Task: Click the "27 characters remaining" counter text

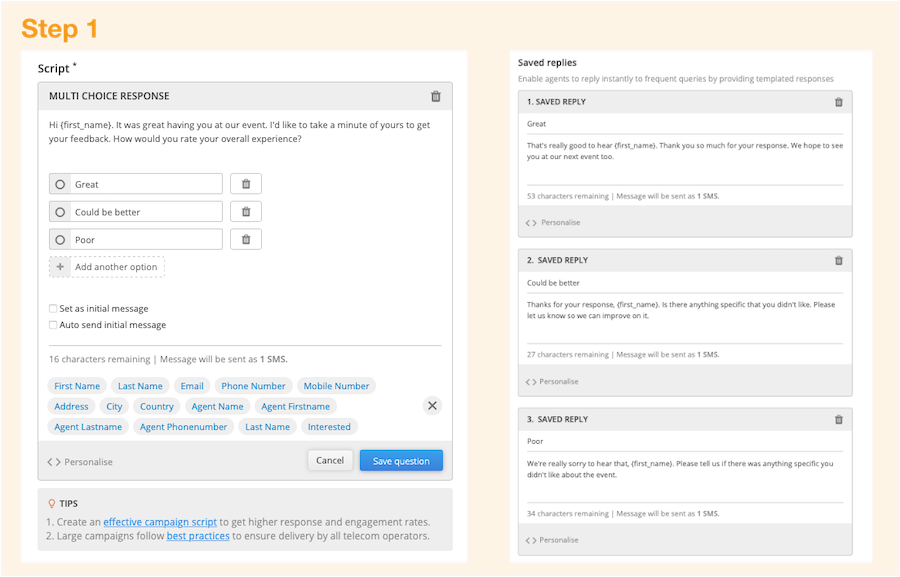Action: tap(568, 355)
